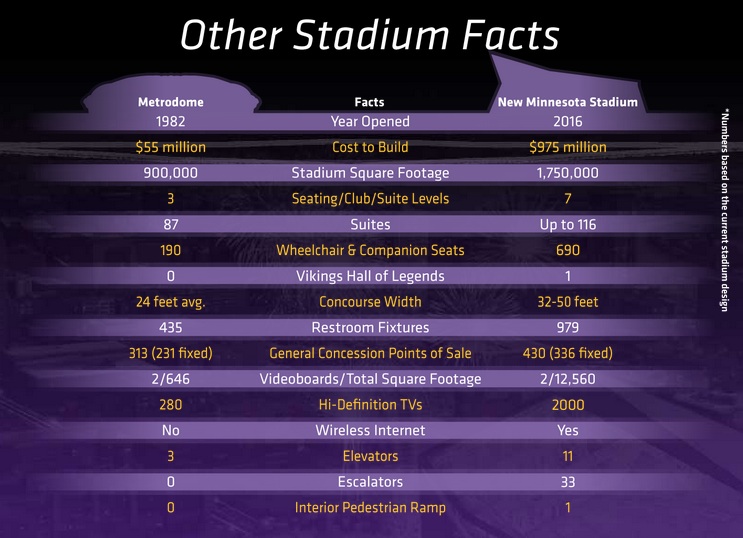
Task: Select the Vikings Hall of Legends row
Action: click(x=370, y=276)
